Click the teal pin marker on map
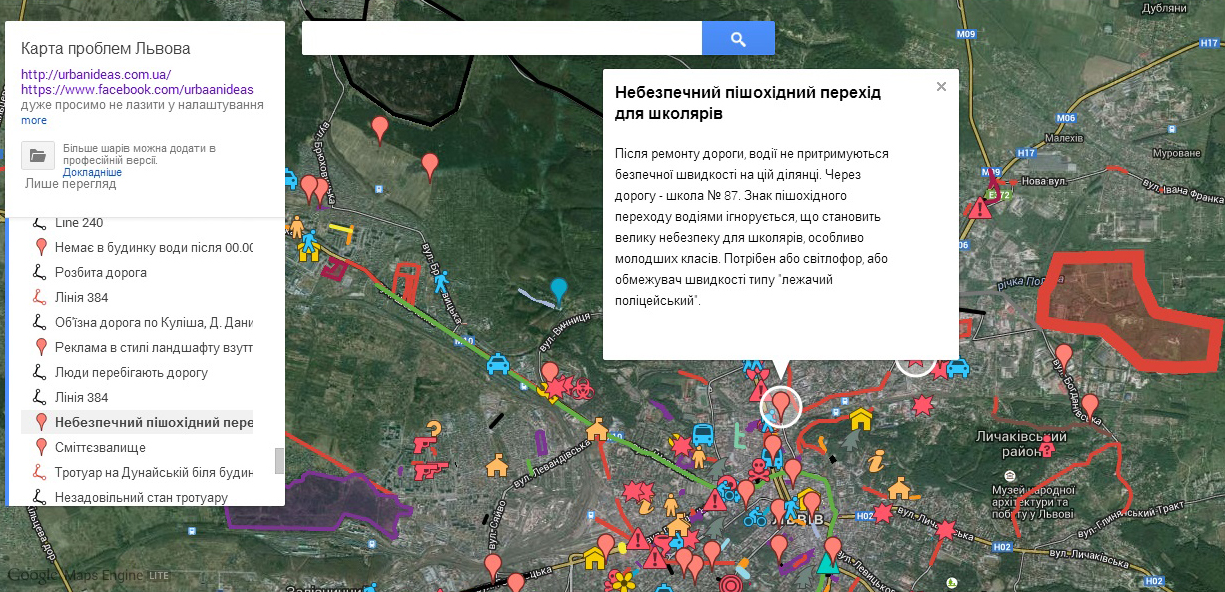The height and width of the screenshot is (592, 1225). click(558, 290)
